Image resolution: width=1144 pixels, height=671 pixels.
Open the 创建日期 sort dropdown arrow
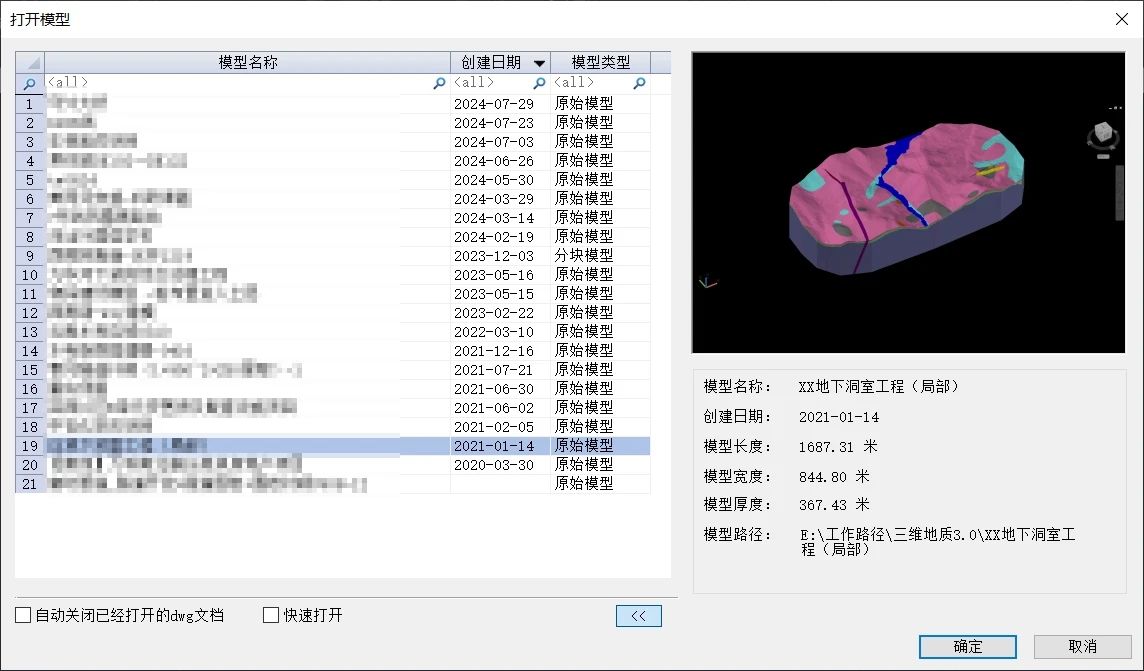tap(539, 63)
